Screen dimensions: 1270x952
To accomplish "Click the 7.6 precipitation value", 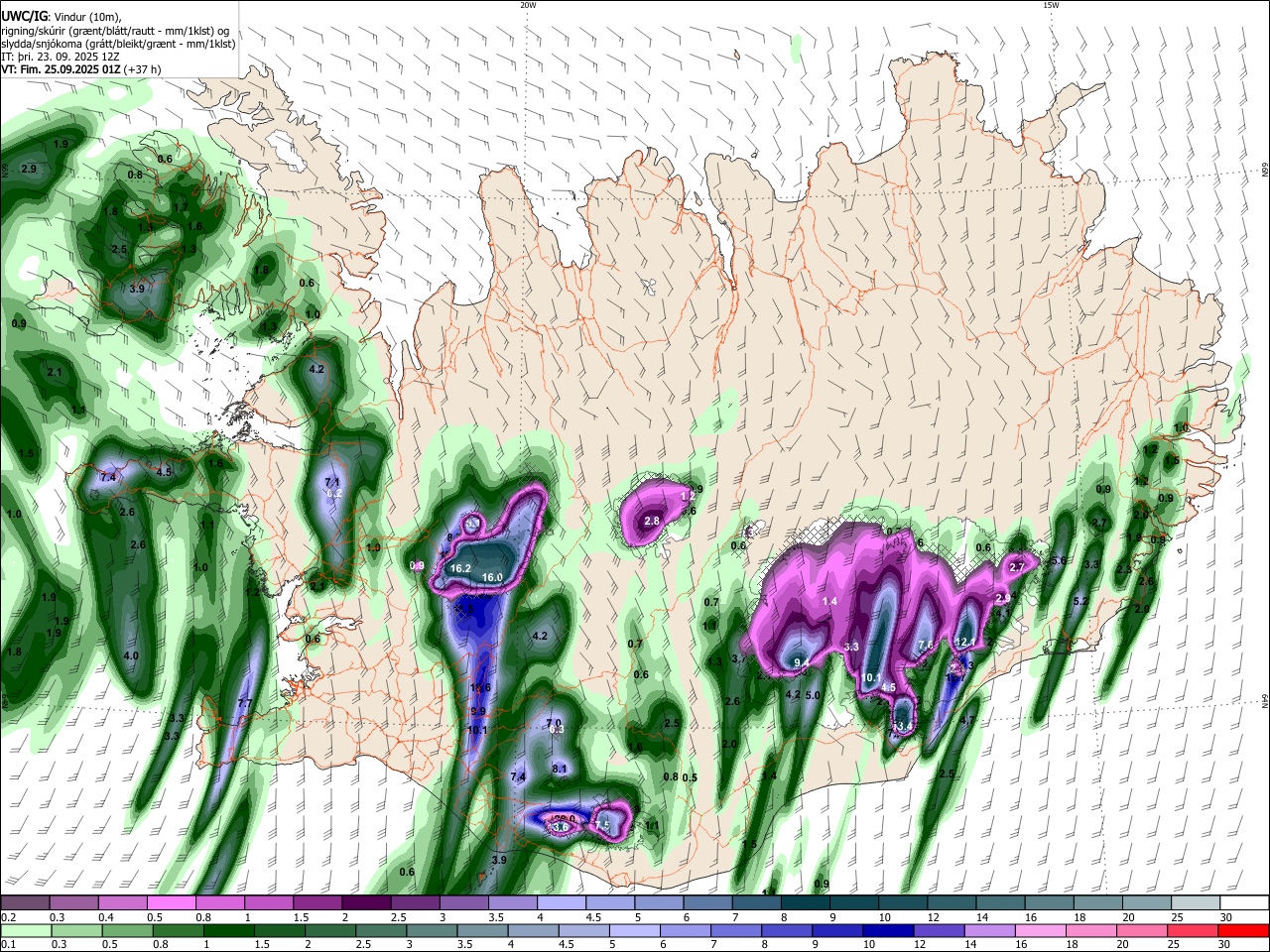I will 925,645.
